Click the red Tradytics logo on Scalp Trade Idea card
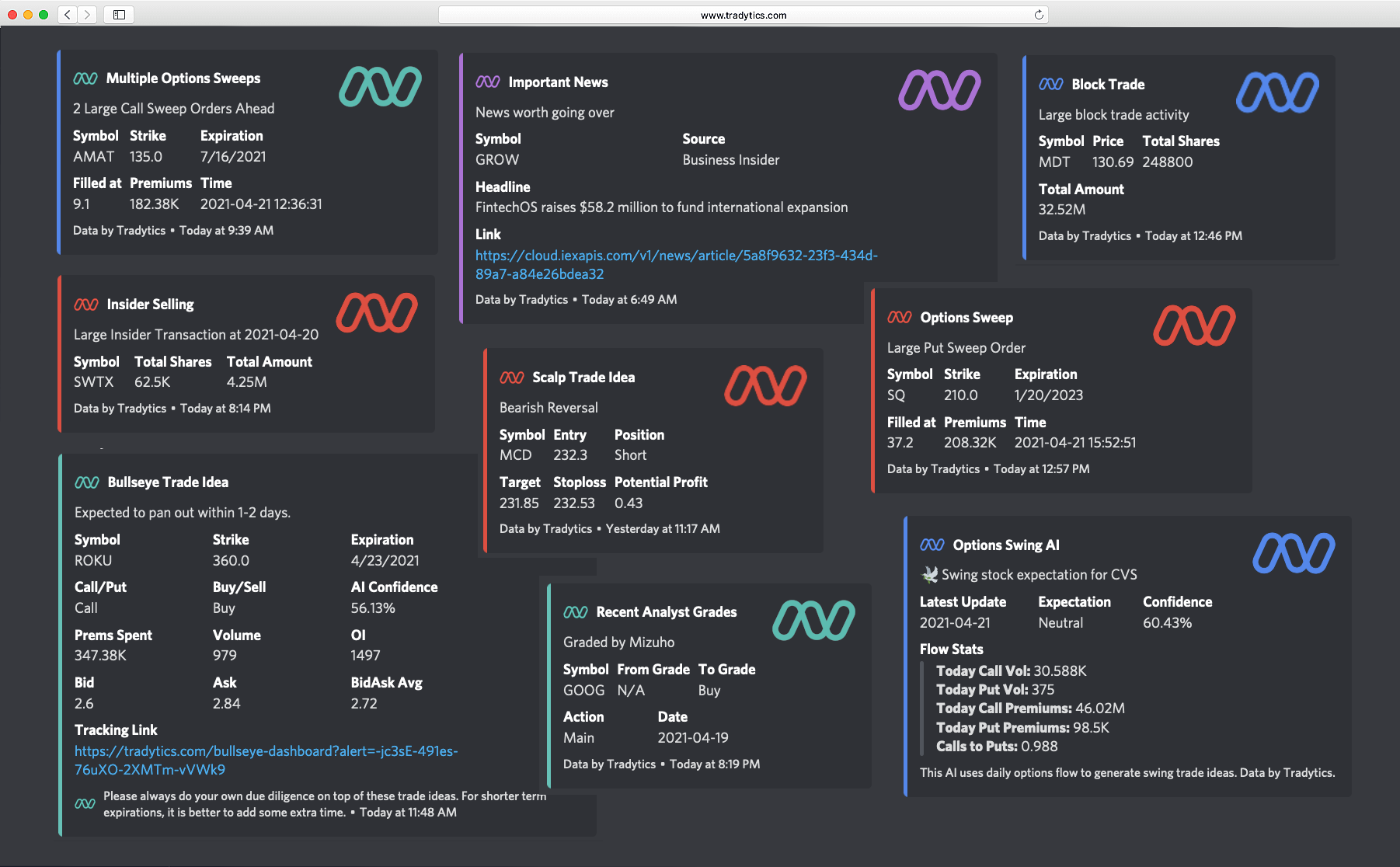The height and width of the screenshot is (867, 1400). click(765, 384)
